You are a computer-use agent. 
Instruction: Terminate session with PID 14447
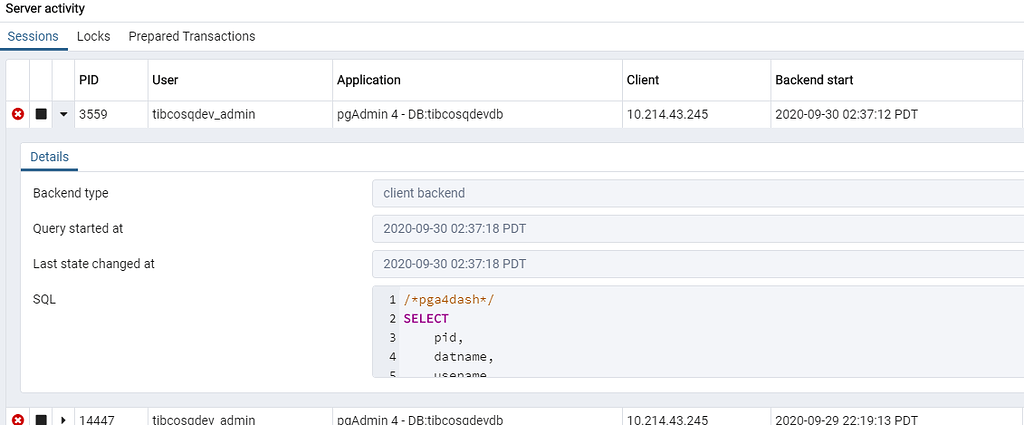[x=17, y=419]
